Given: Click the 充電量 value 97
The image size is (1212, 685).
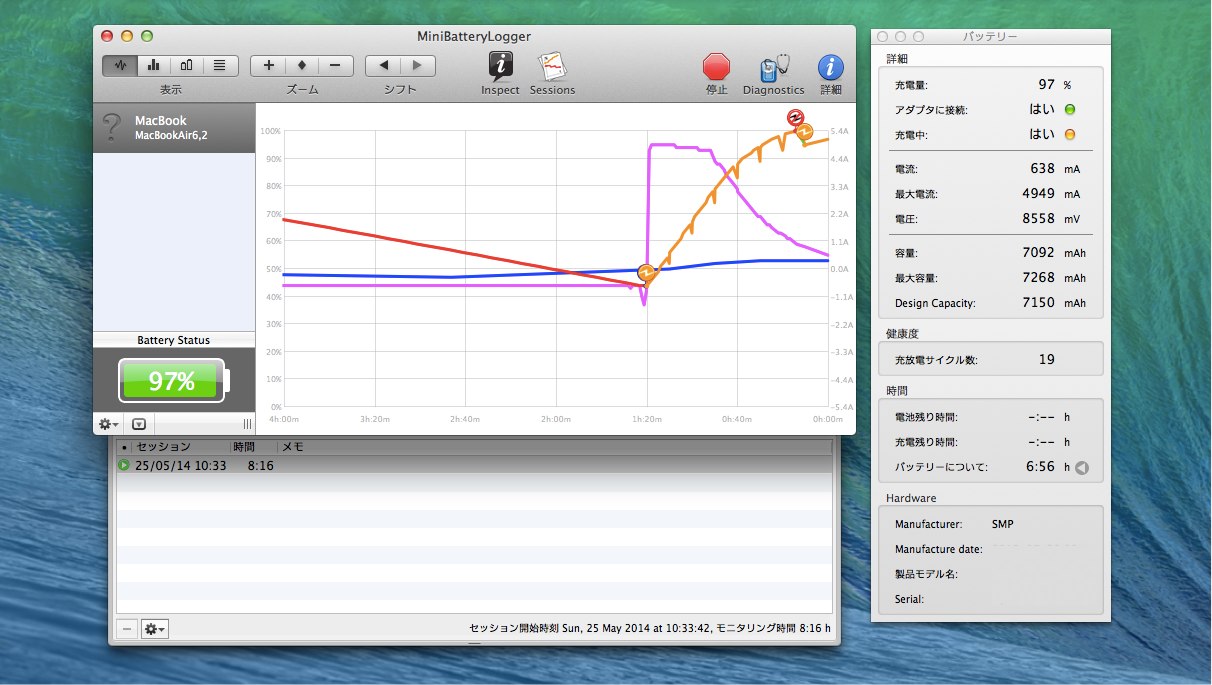Looking at the screenshot, I should pyautogui.click(x=1046, y=86).
